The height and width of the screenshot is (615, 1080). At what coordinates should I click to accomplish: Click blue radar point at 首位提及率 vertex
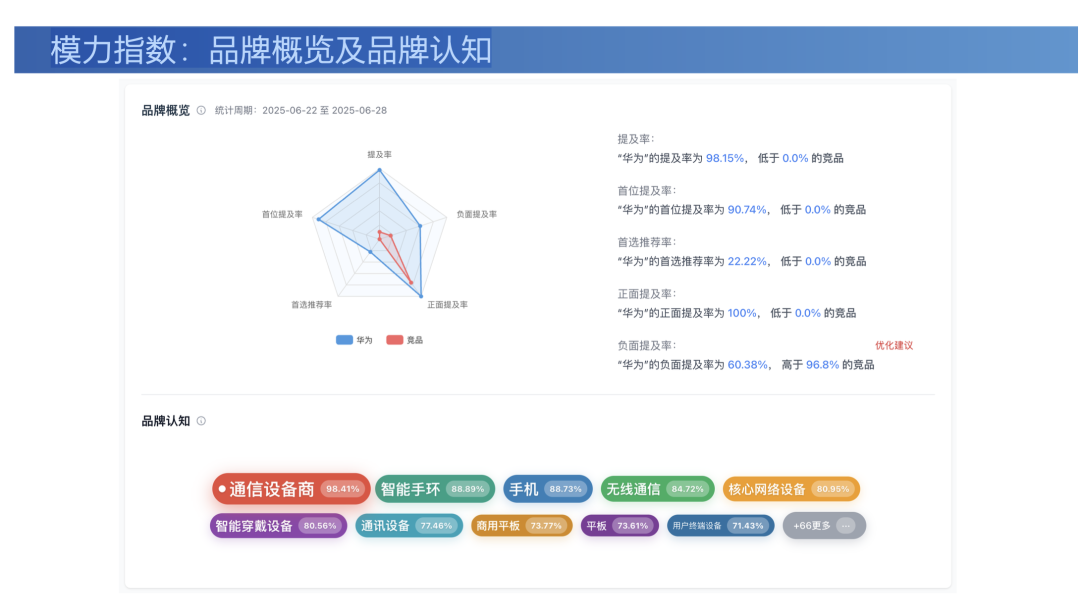pos(318,220)
